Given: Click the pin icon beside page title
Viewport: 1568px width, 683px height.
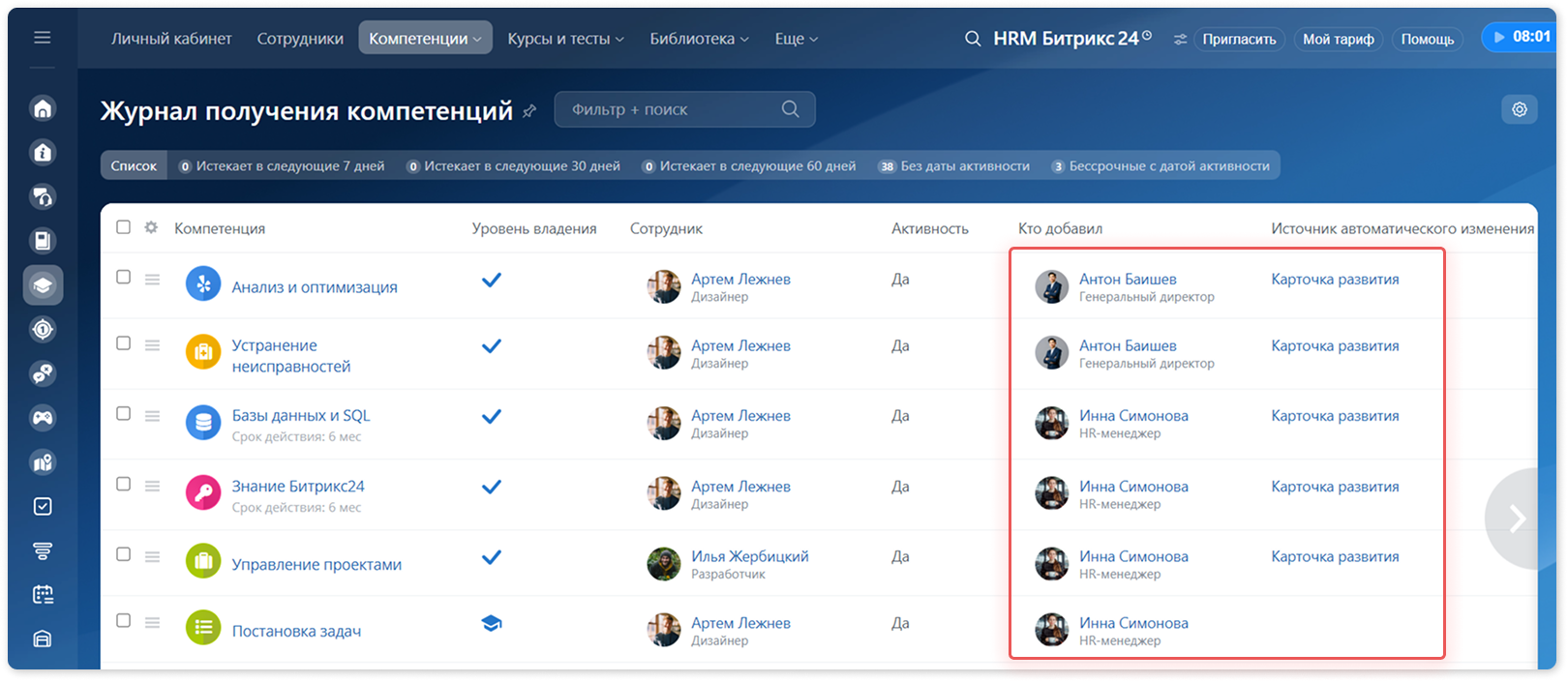Looking at the screenshot, I should [529, 111].
